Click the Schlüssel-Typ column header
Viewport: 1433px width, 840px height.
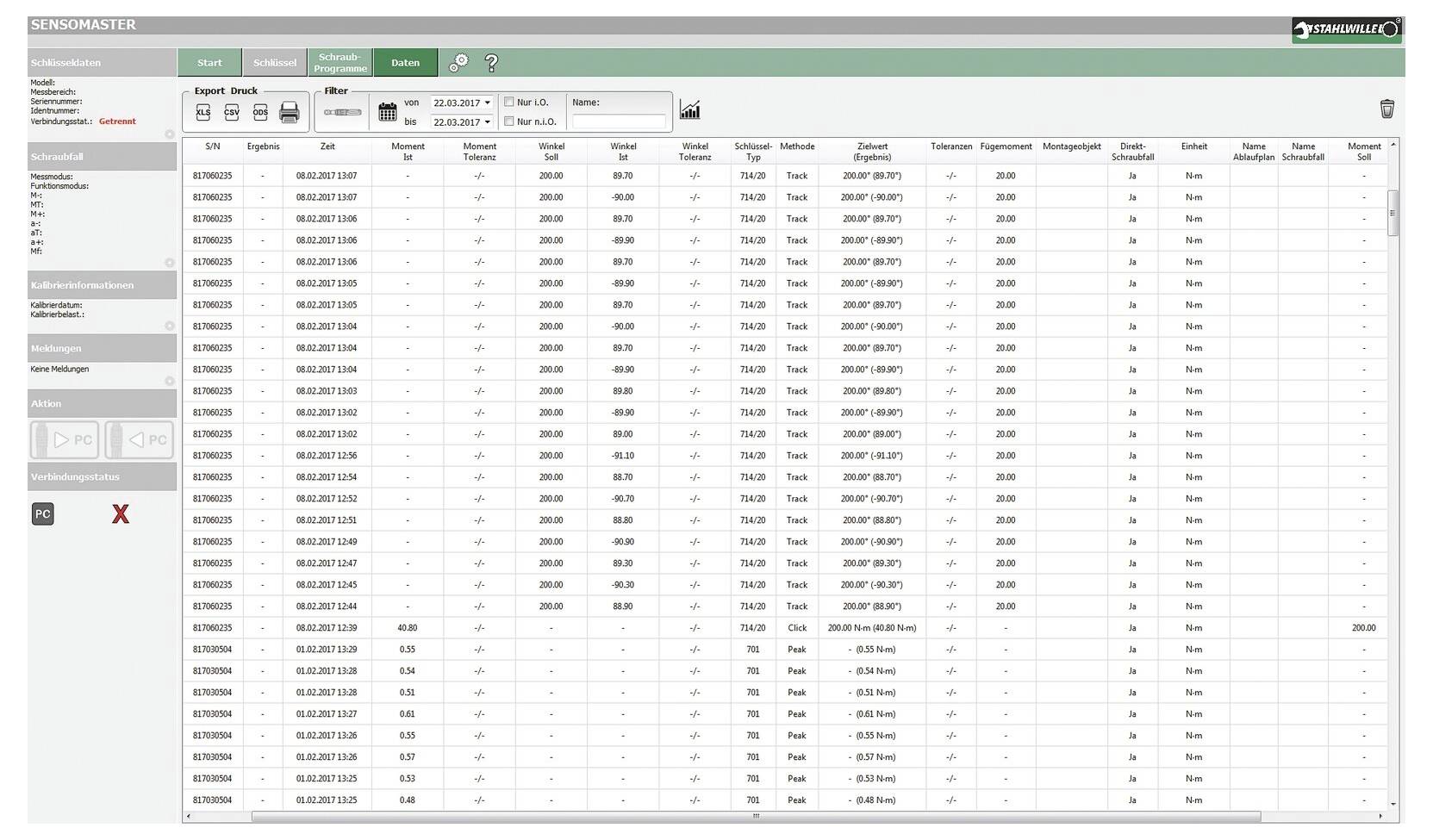[753, 152]
